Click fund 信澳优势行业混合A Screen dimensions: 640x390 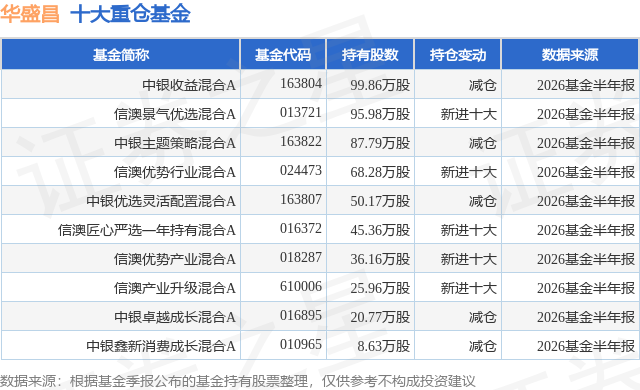(x=175, y=172)
